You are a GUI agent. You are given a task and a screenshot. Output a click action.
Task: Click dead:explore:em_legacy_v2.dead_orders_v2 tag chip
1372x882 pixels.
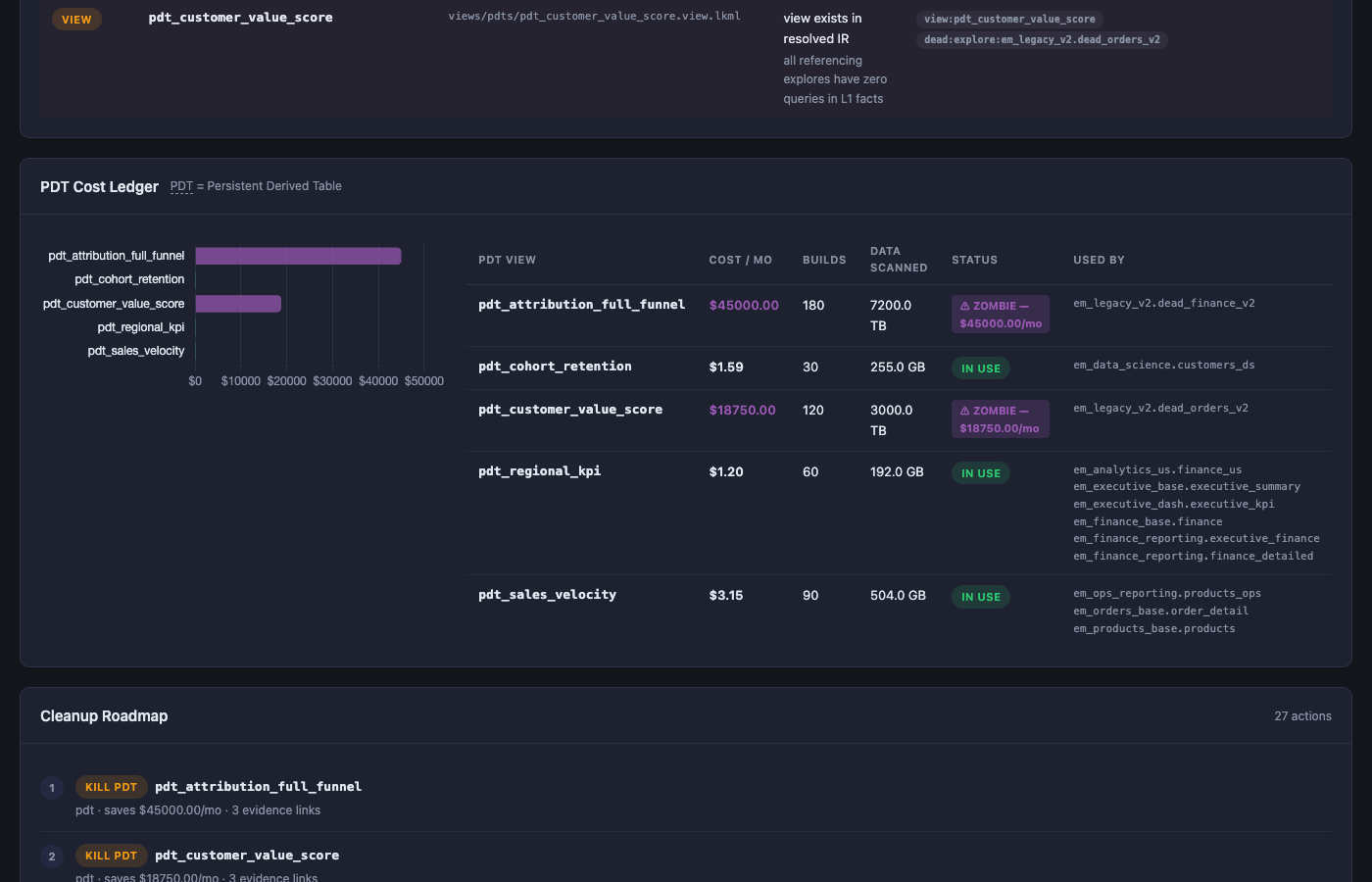click(x=1042, y=40)
